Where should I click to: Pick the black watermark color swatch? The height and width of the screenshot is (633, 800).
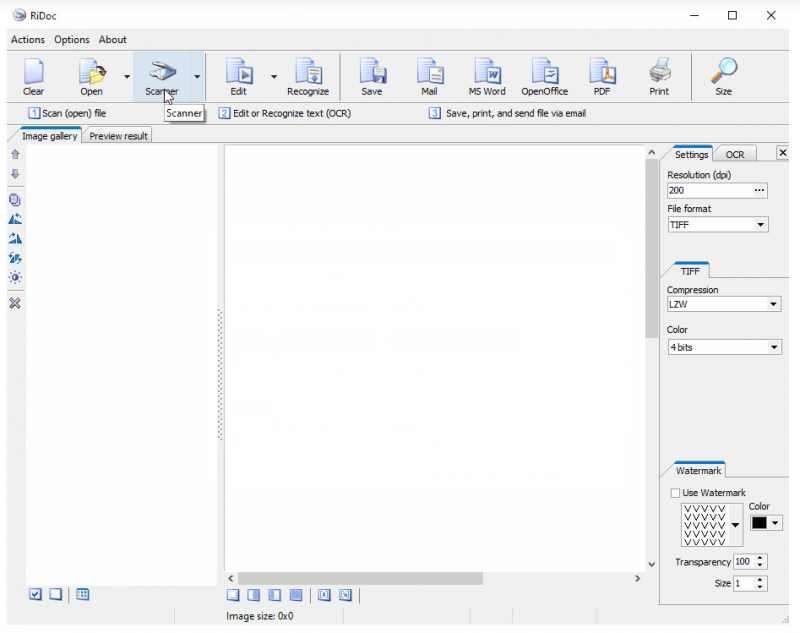(759, 523)
